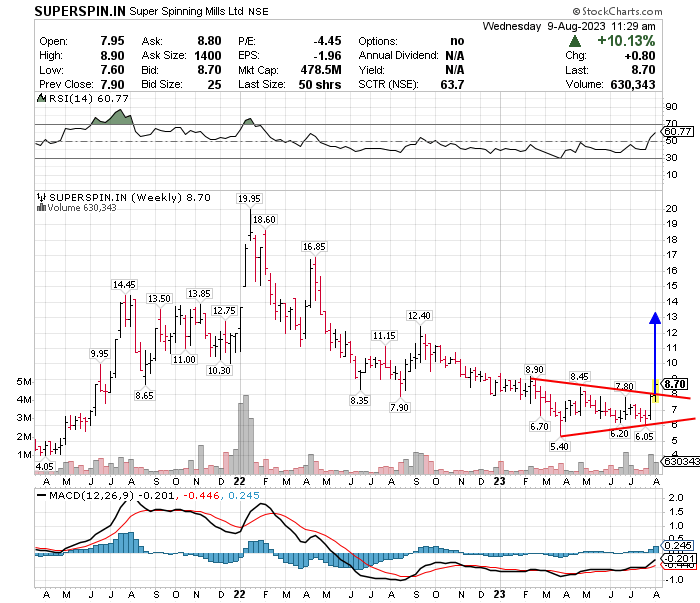Screen dimensions: 700x603
Task: Click the 6.20 low price label
Action: pyautogui.click(x=619, y=433)
